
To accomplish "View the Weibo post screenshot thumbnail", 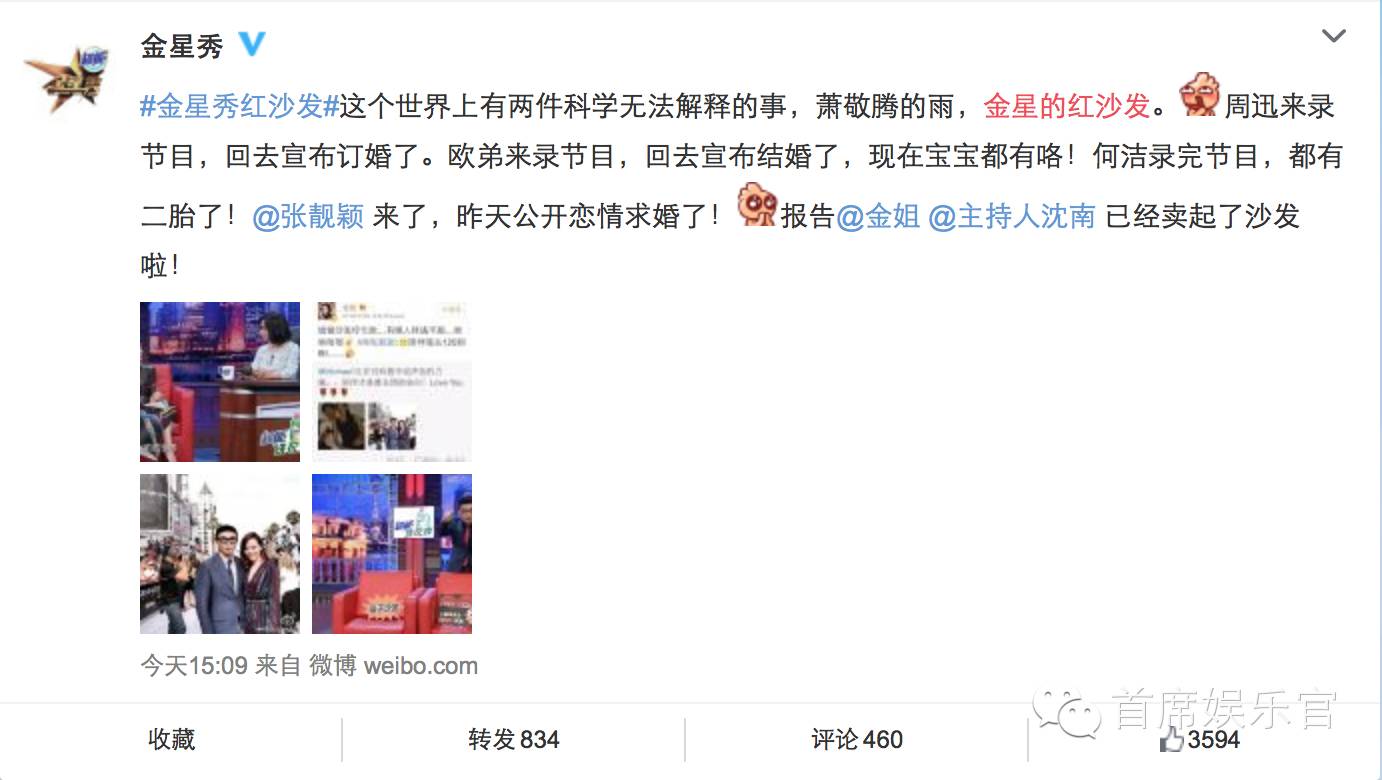I will tap(392, 382).
